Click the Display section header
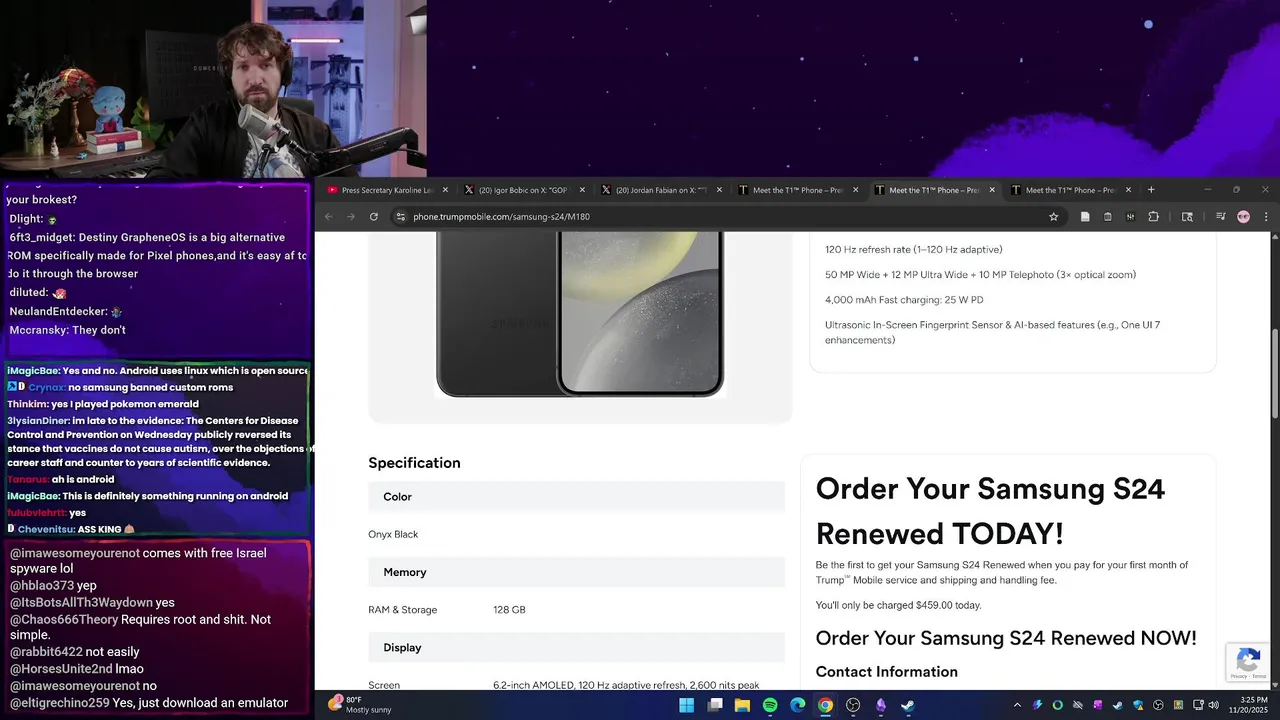This screenshot has height=720, width=1280. (576, 648)
